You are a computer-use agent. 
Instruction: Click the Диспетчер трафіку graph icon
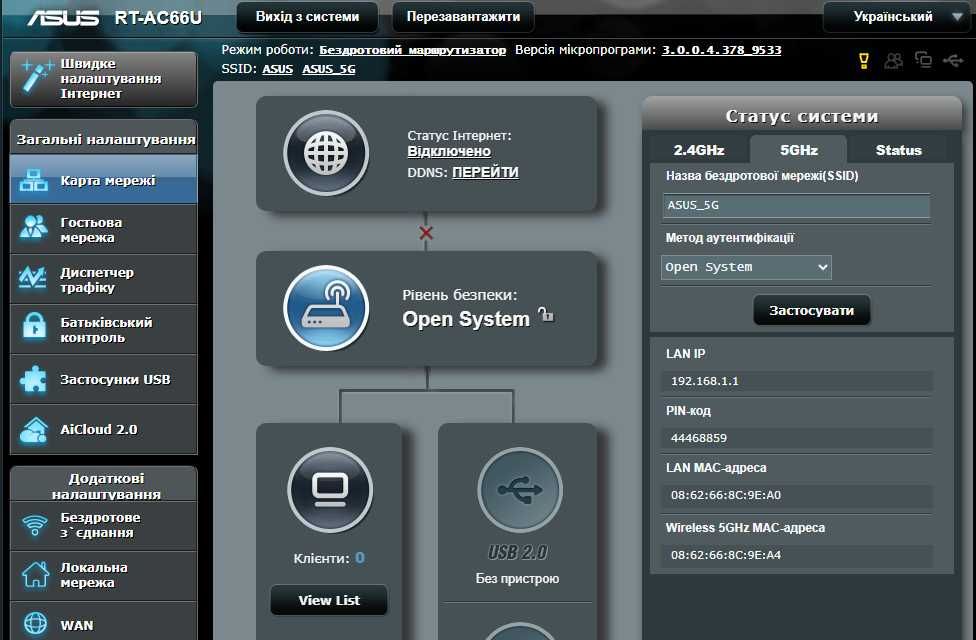click(x=32, y=278)
